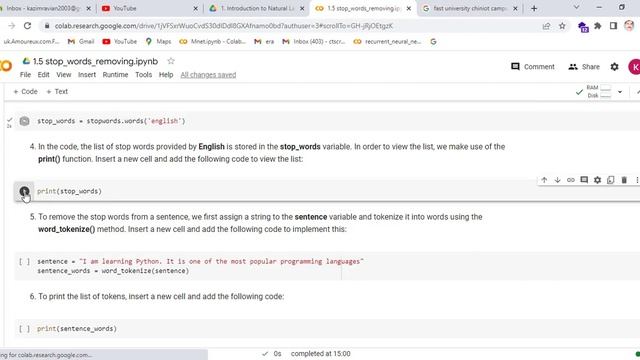Open the Colab account avatar K
Viewport: 640px width, 360px height.
coord(634,67)
